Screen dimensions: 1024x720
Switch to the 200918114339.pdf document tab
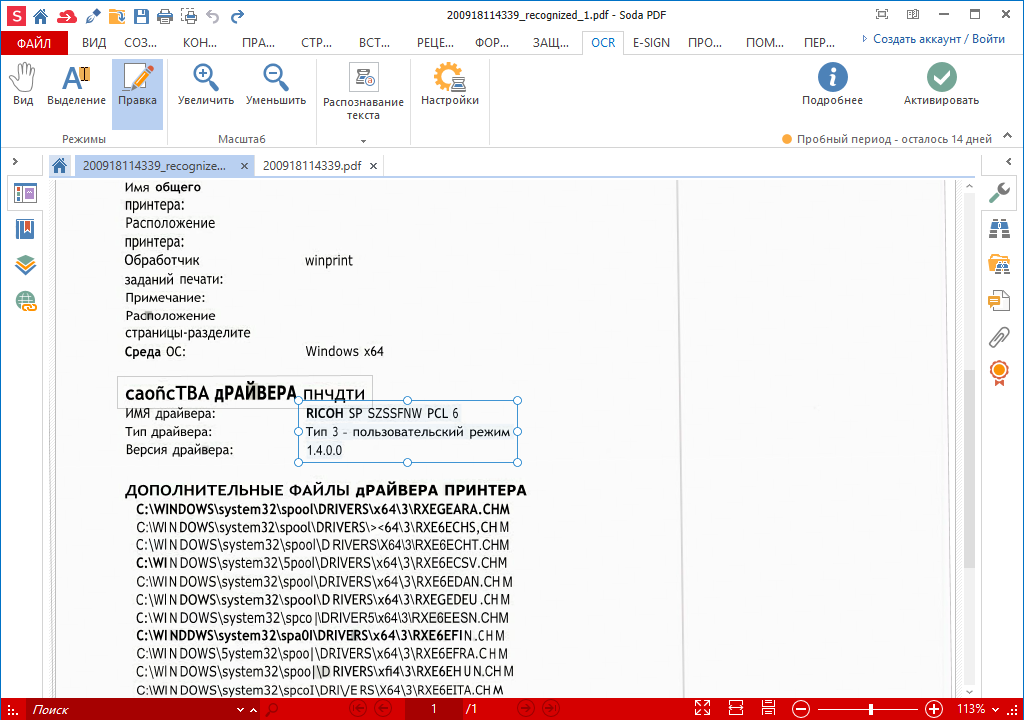[x=311, y=166]
